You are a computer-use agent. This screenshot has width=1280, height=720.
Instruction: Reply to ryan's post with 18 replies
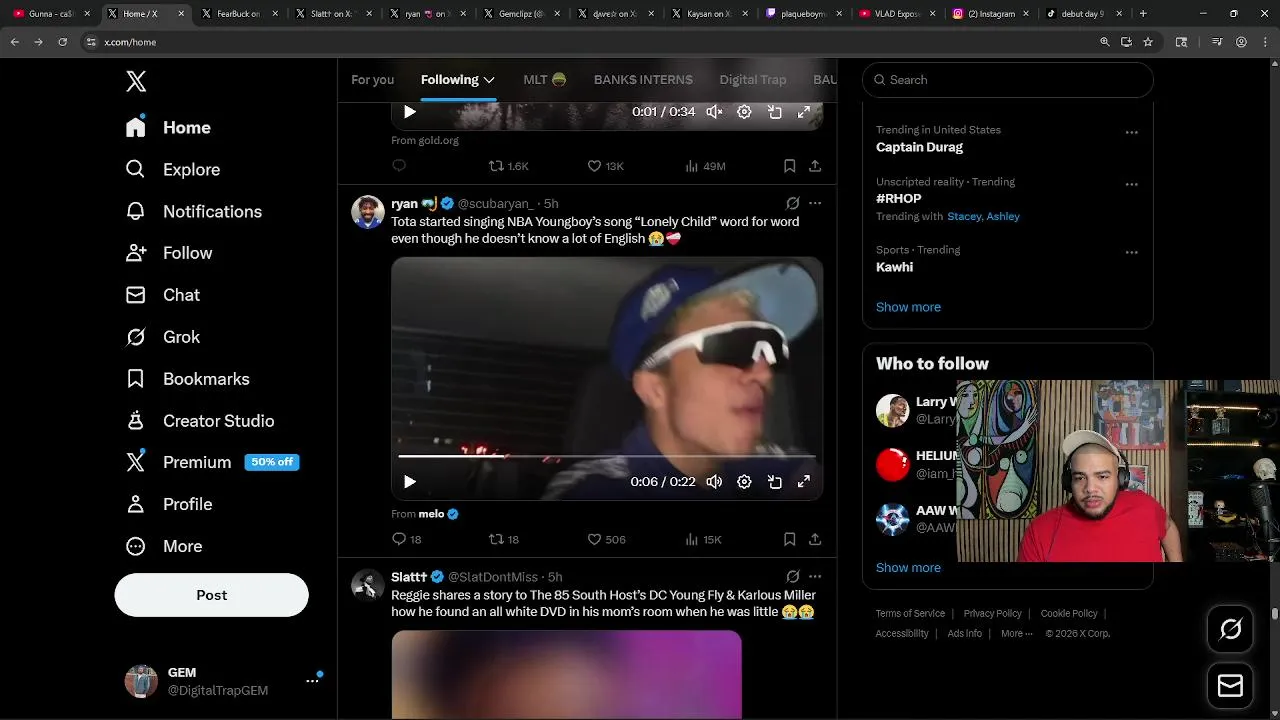406,539
